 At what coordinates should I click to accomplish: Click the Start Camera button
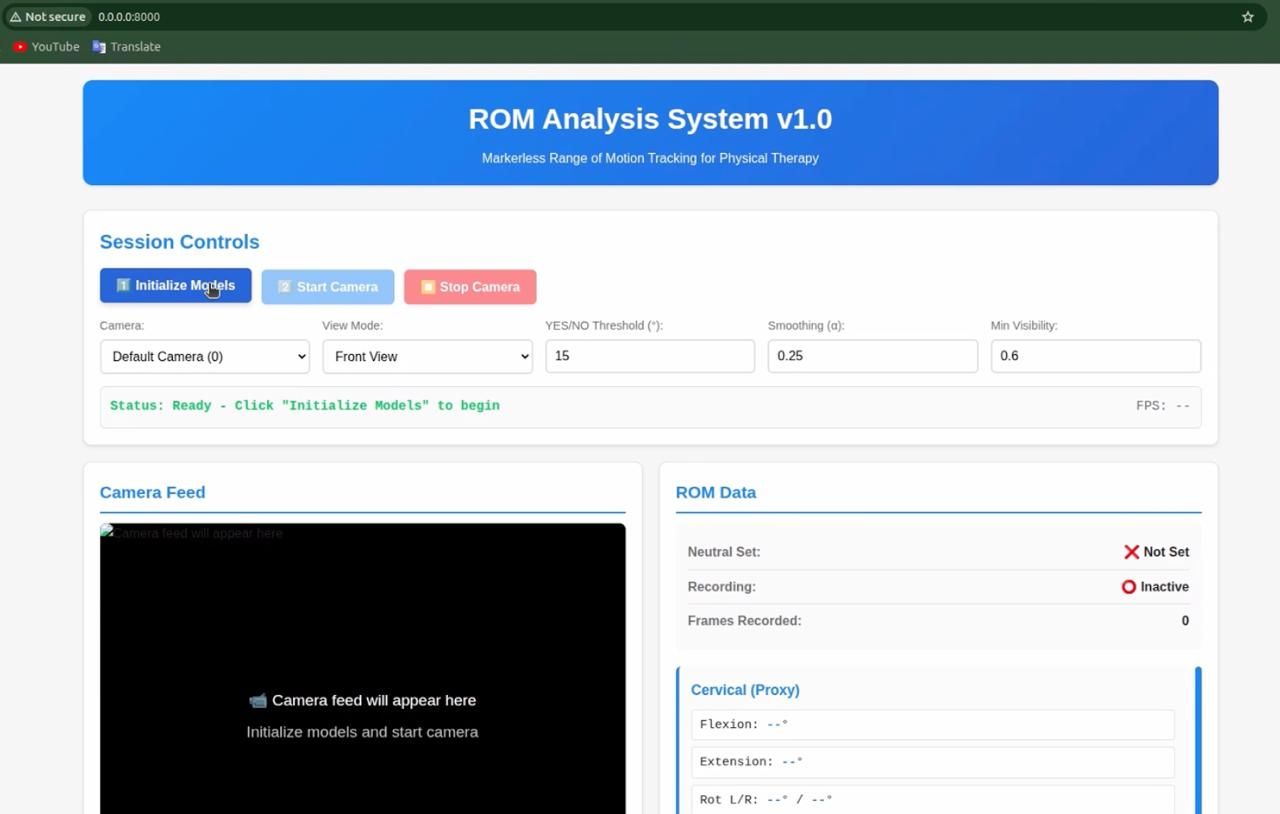point(327,287)
